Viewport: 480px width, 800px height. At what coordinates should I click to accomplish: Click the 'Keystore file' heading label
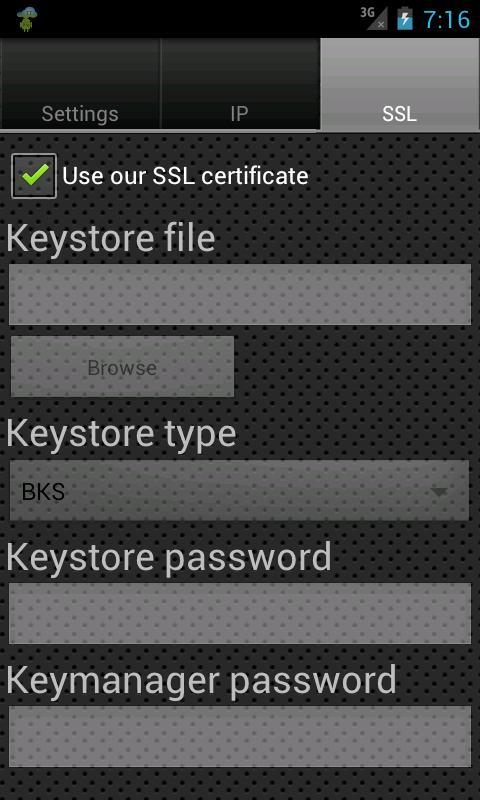[x=111, y=239]
